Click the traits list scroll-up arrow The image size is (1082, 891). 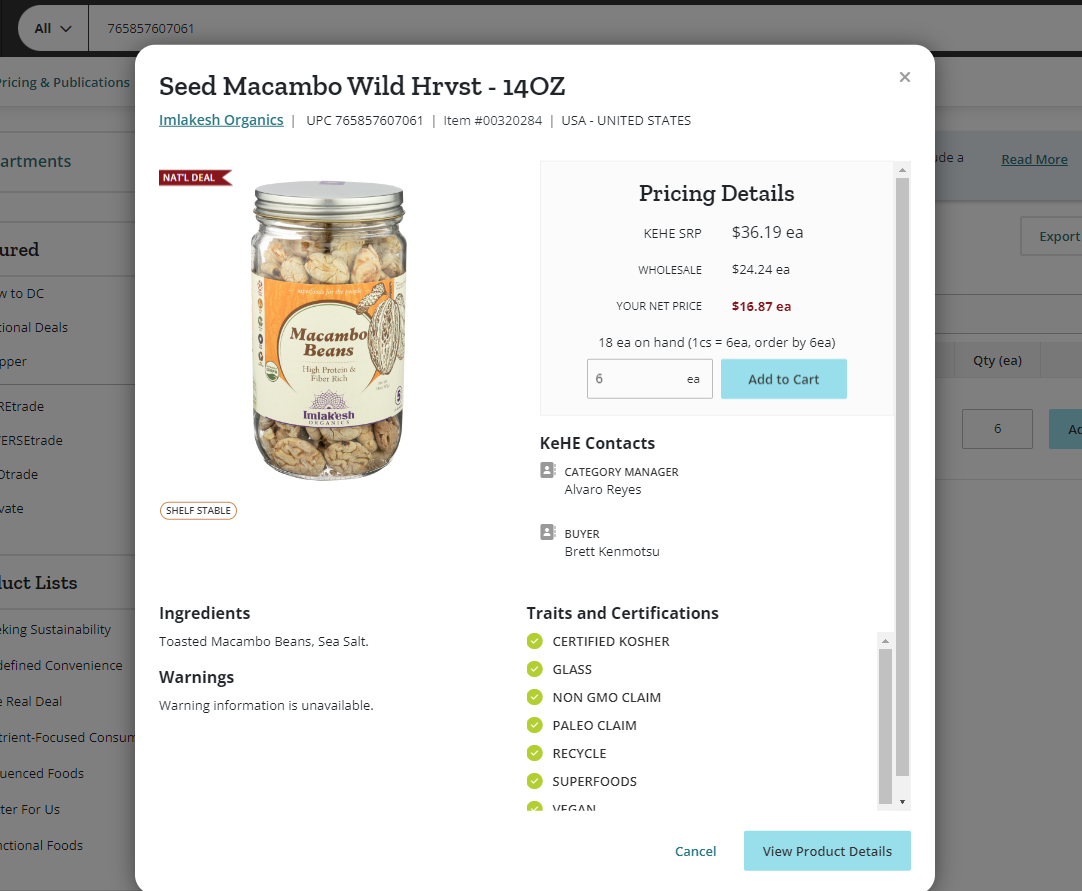(x=885, y=641)
